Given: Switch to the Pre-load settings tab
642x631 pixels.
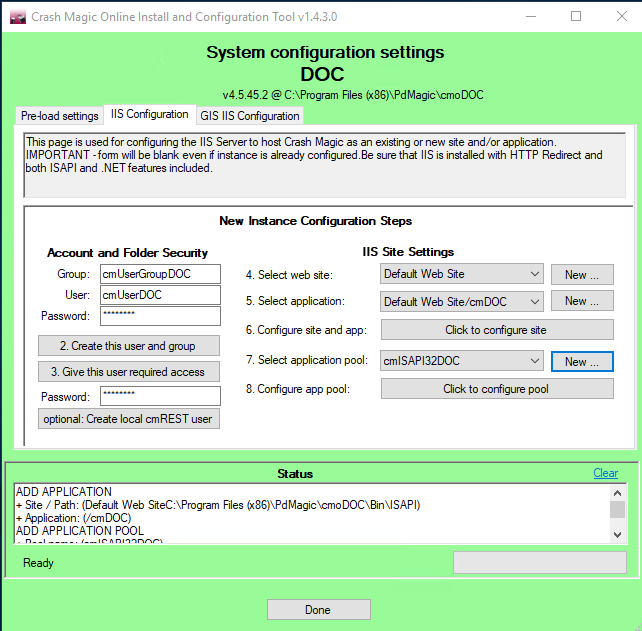Looking at the screenshot, I should [60, 116].
